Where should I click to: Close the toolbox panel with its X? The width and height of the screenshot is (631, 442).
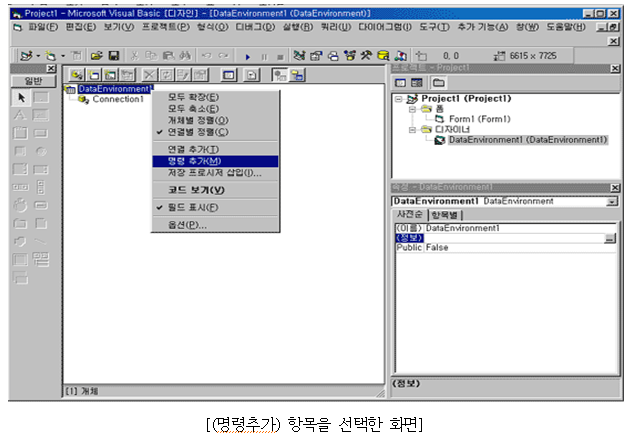tap(51, 68)
